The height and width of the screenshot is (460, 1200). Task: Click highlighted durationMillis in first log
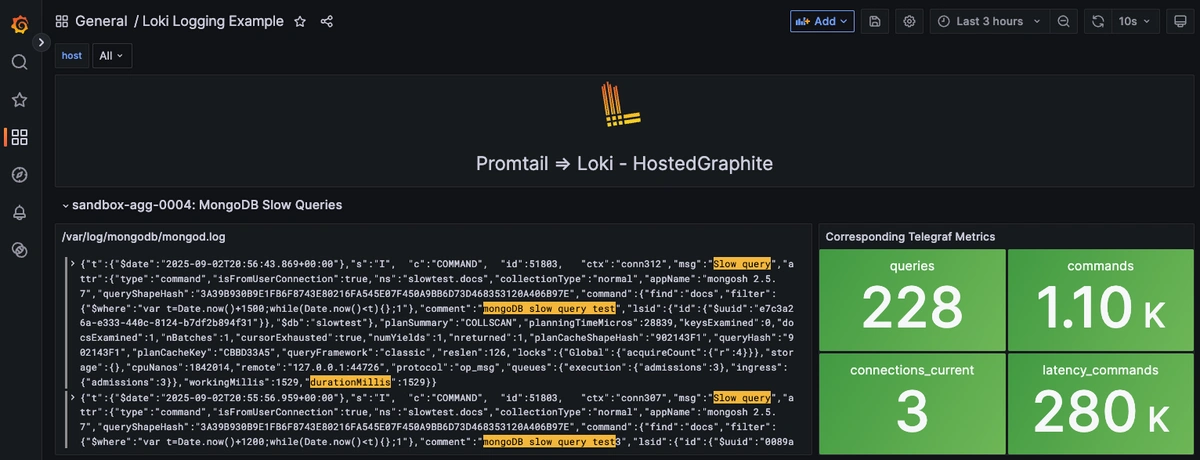[x=348, y=382]
